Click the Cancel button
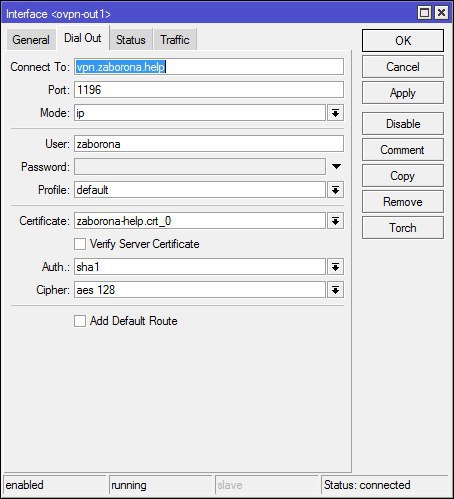Viewport: 454px width, 499px height. pos(403,67)
